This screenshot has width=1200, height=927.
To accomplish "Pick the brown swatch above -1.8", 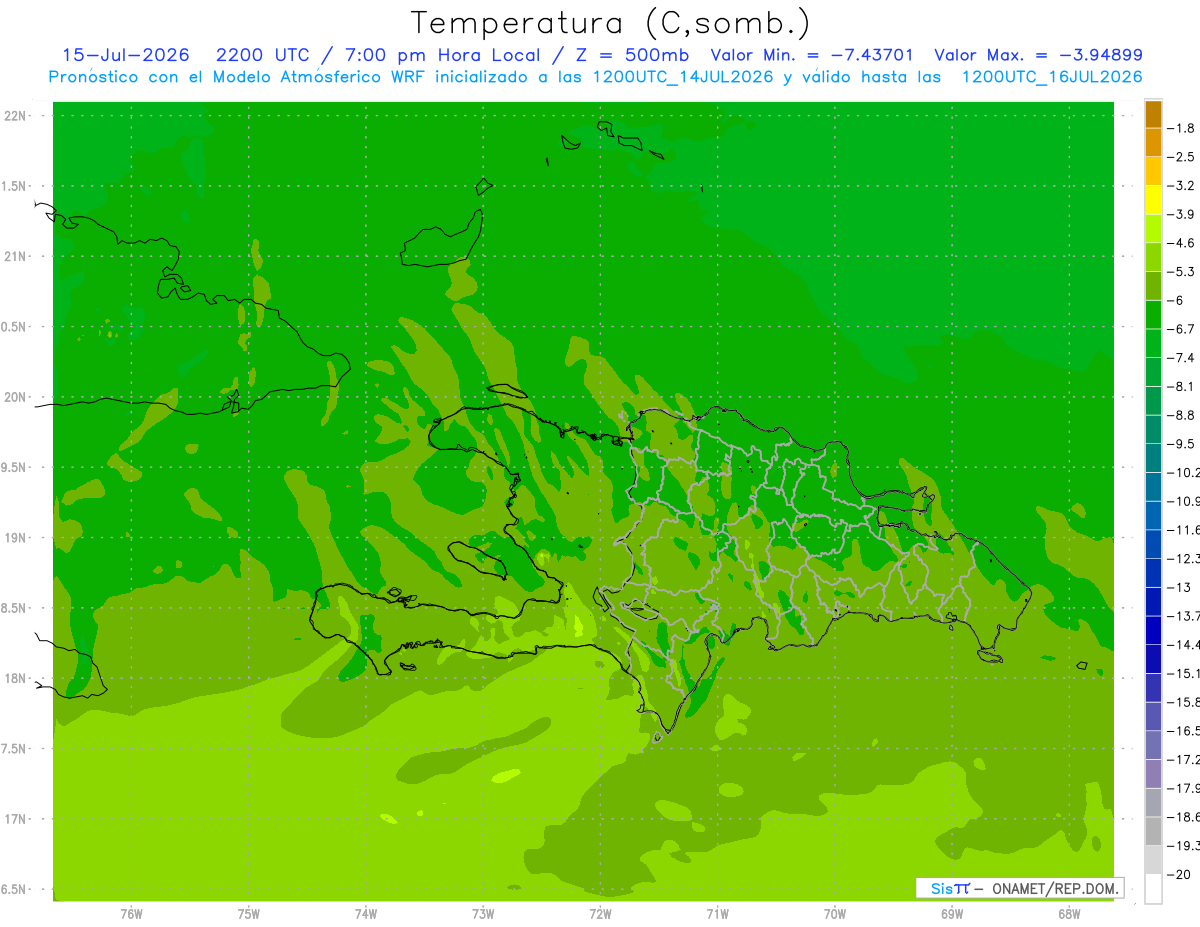I will [1153, 114].
